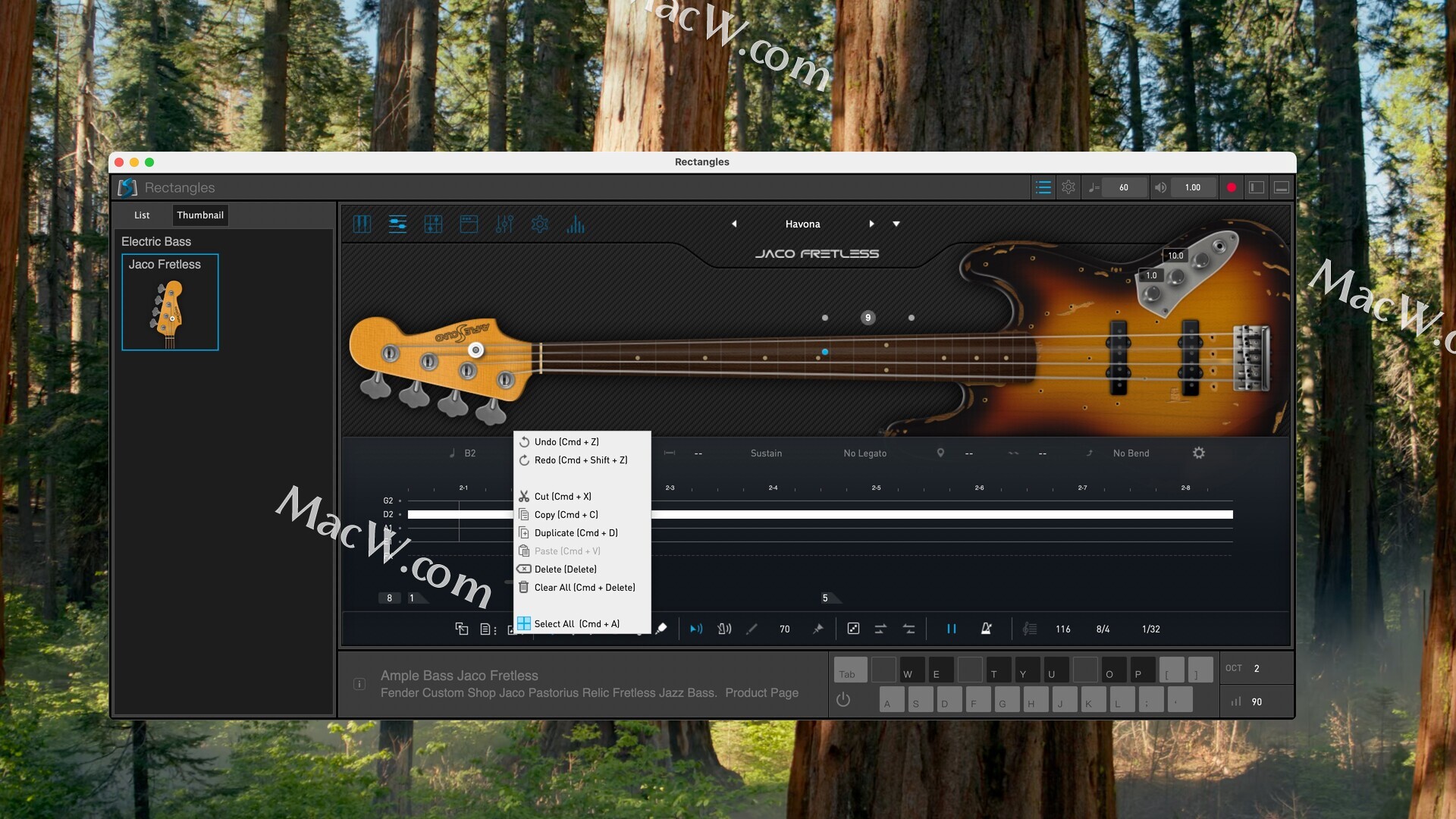The width and height of the screenshot is (1456, 819).
Task: Open the horizontal sliders panel icon
Action: pyautogui.click(x=397, y=224)
